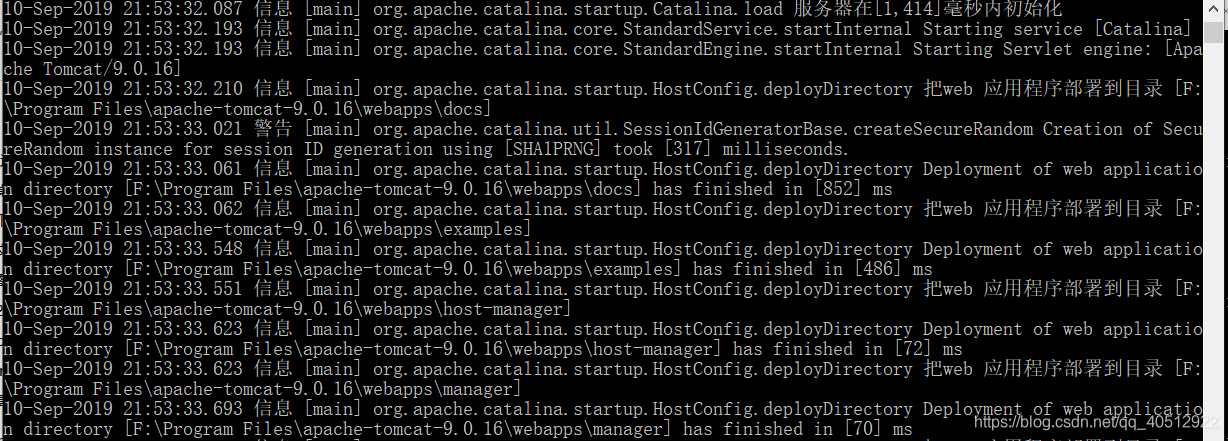This screenshot has height=441, width=1228.
Task: Click the path ending in 'webapps\manager]' alone on its line
Action: coord(262,389)
